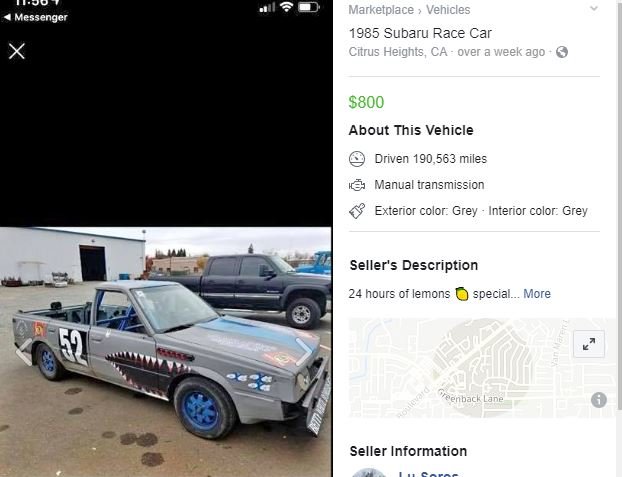The image size is (622, 477).
Task: Click the engine transmission icon
Action: pos(357,185)
